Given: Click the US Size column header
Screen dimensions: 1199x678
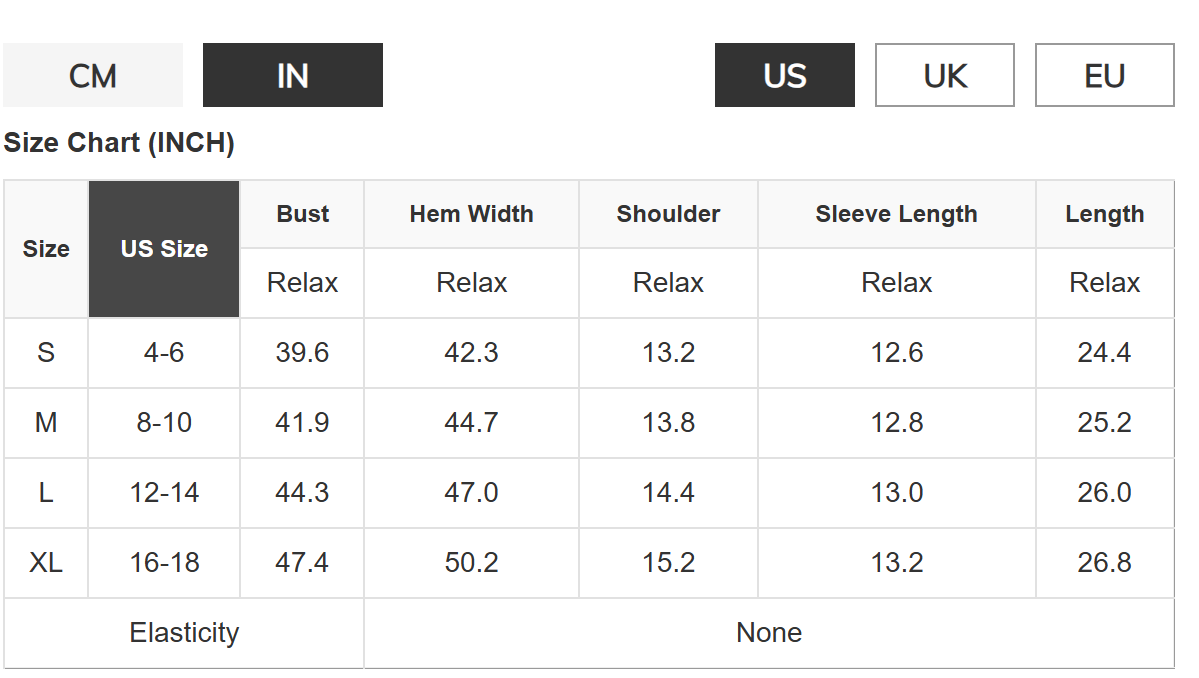Looking at the screenshot, I should click(x=164, y=249).
